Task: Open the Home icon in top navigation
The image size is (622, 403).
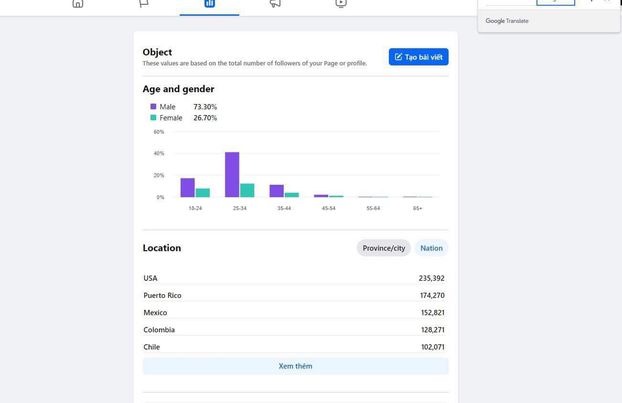Action: [x=78, y=3]
